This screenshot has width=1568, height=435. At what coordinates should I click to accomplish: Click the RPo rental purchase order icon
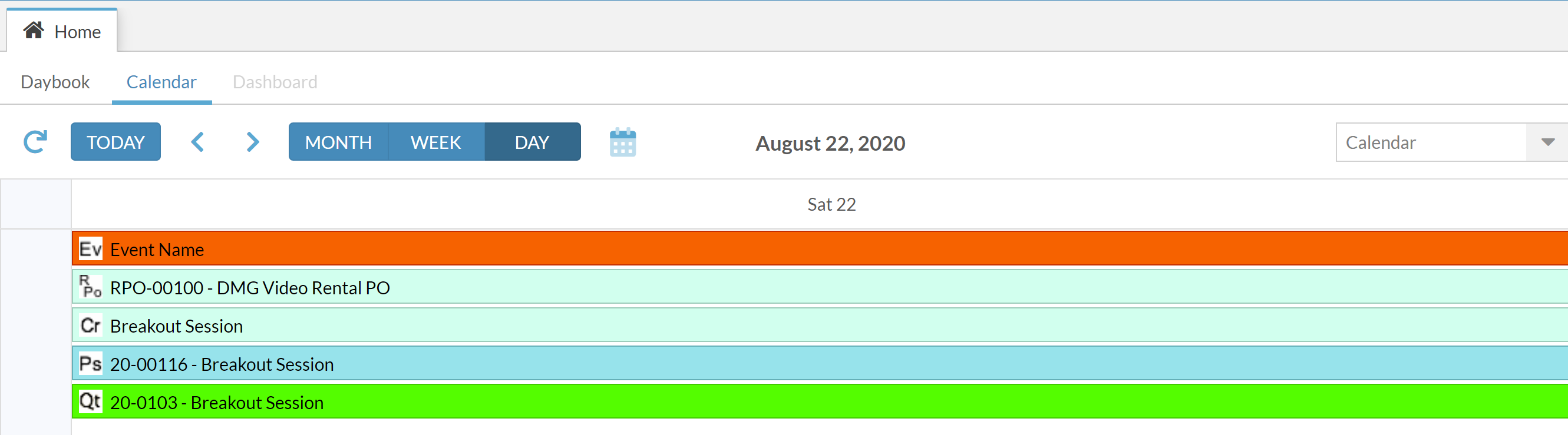91,287
